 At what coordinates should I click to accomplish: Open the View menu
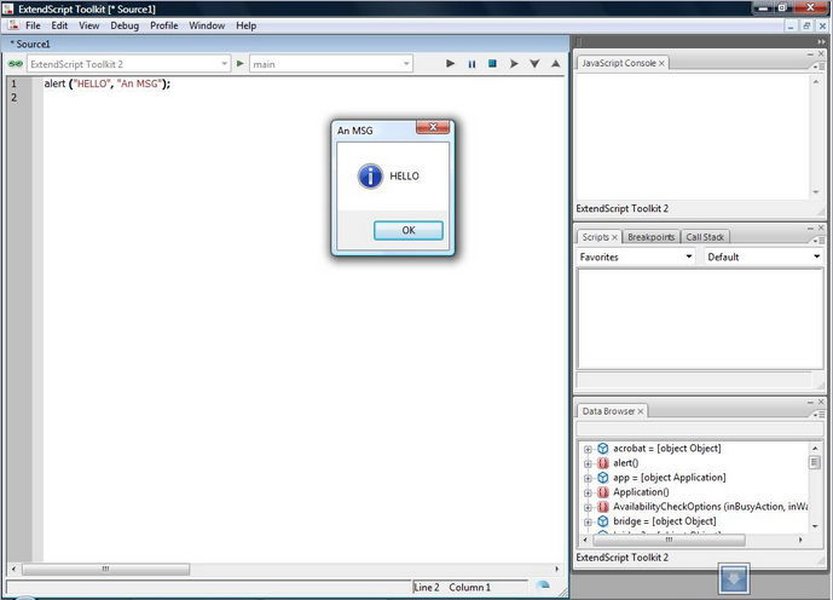coord(89,26)
